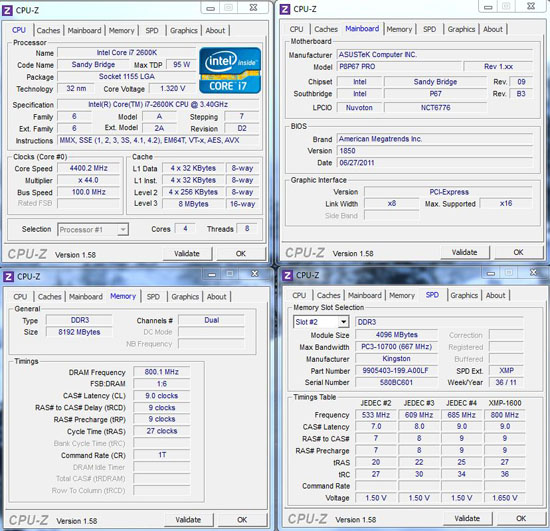Click the XMP-1600 Voltage value 1.650 V
The height and width of the screenshot is (531, 550).
[x=504, y=498]
